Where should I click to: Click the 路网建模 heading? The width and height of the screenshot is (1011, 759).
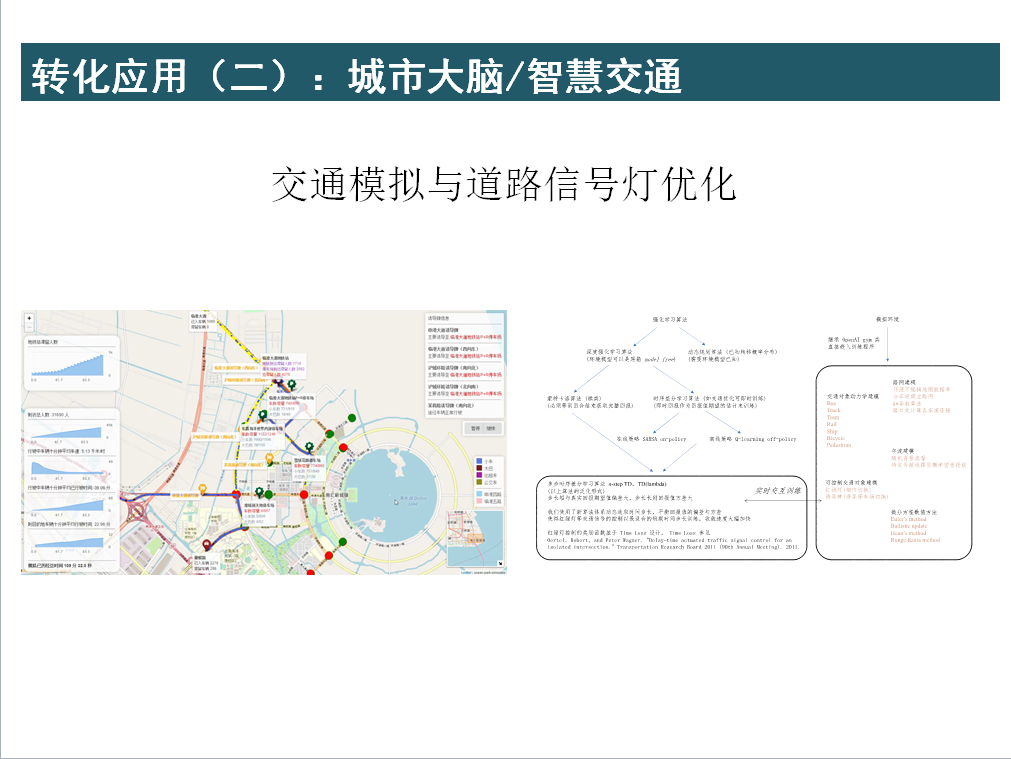(x=904, y=382)
